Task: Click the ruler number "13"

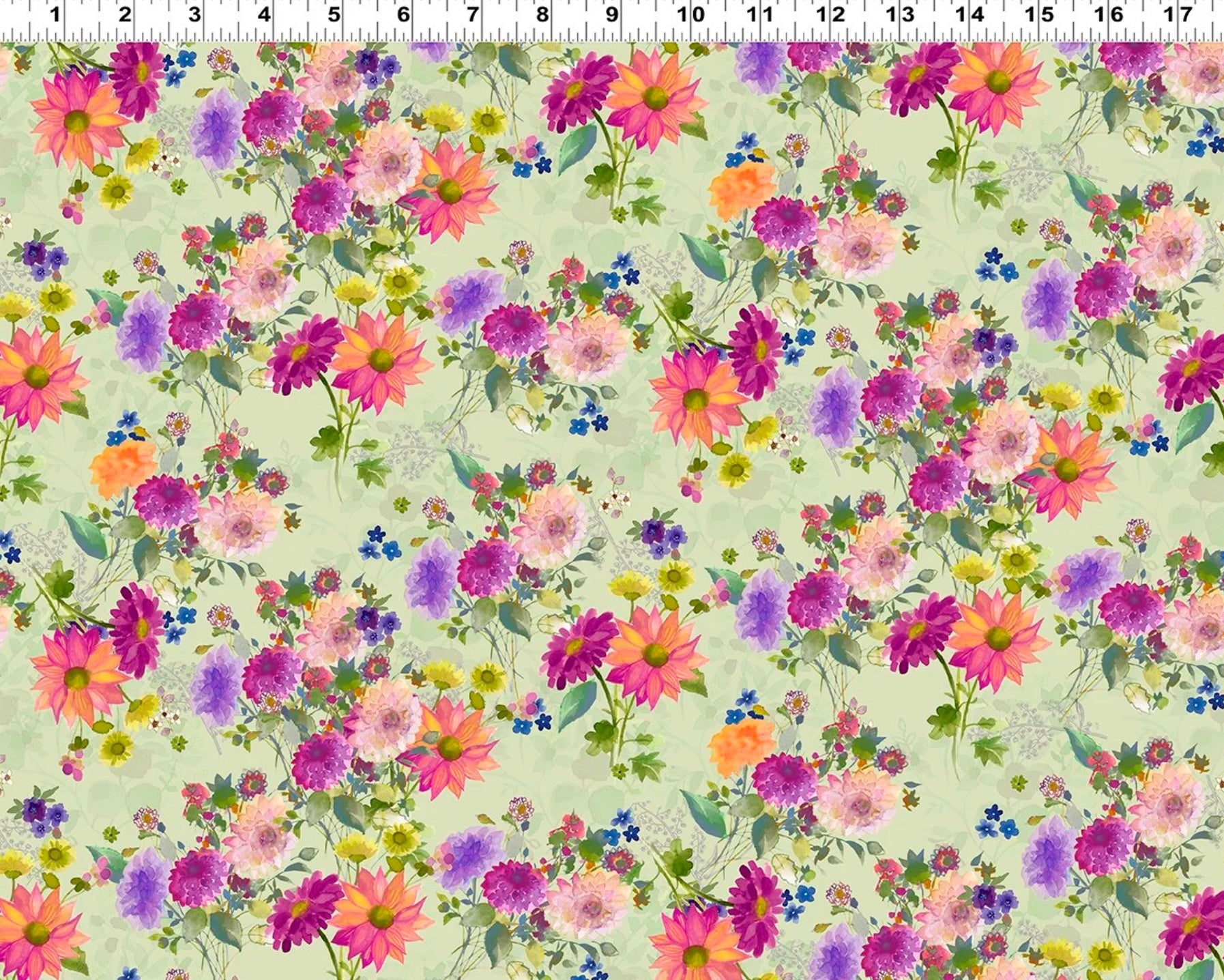Action: pyautogui.click(x=900, y=14)
